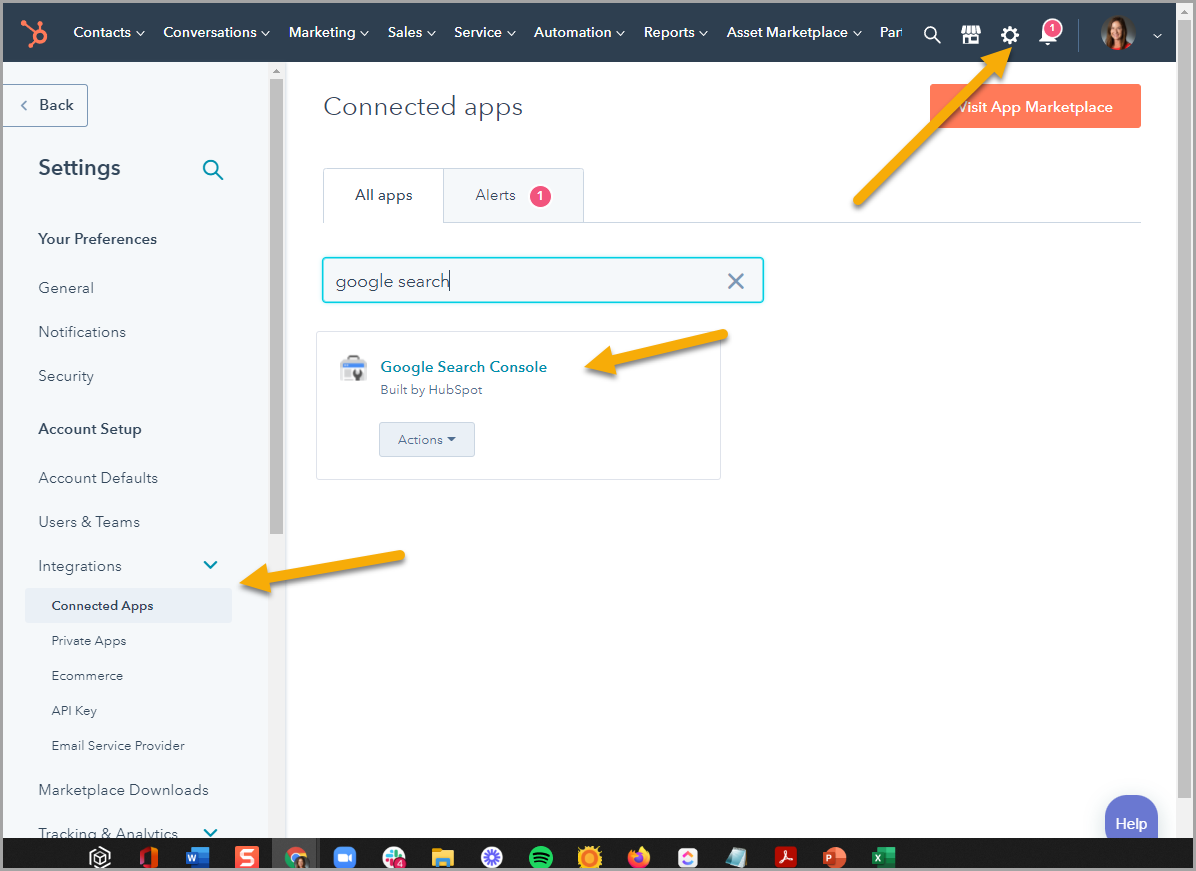Select Ecommerce in sidebar
This screenshot has height=871, width=1196.
coord(87,676)
